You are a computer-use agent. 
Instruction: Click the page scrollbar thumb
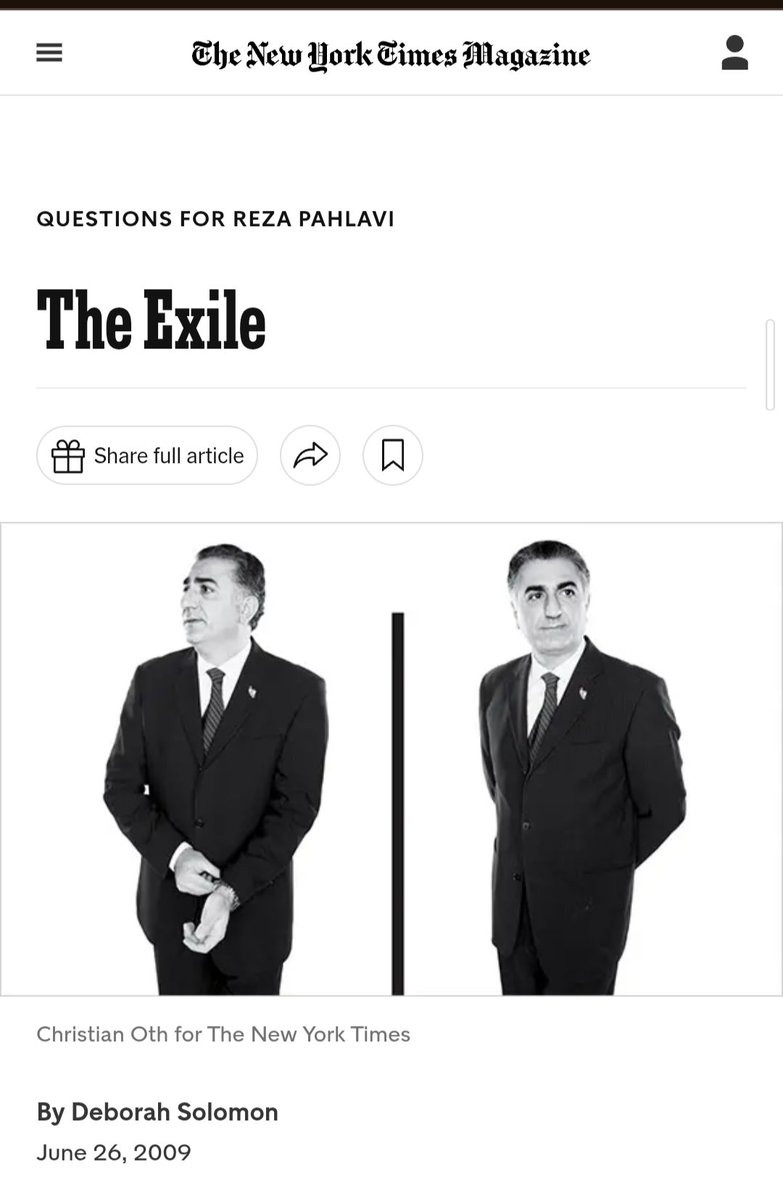click(769, 364)
